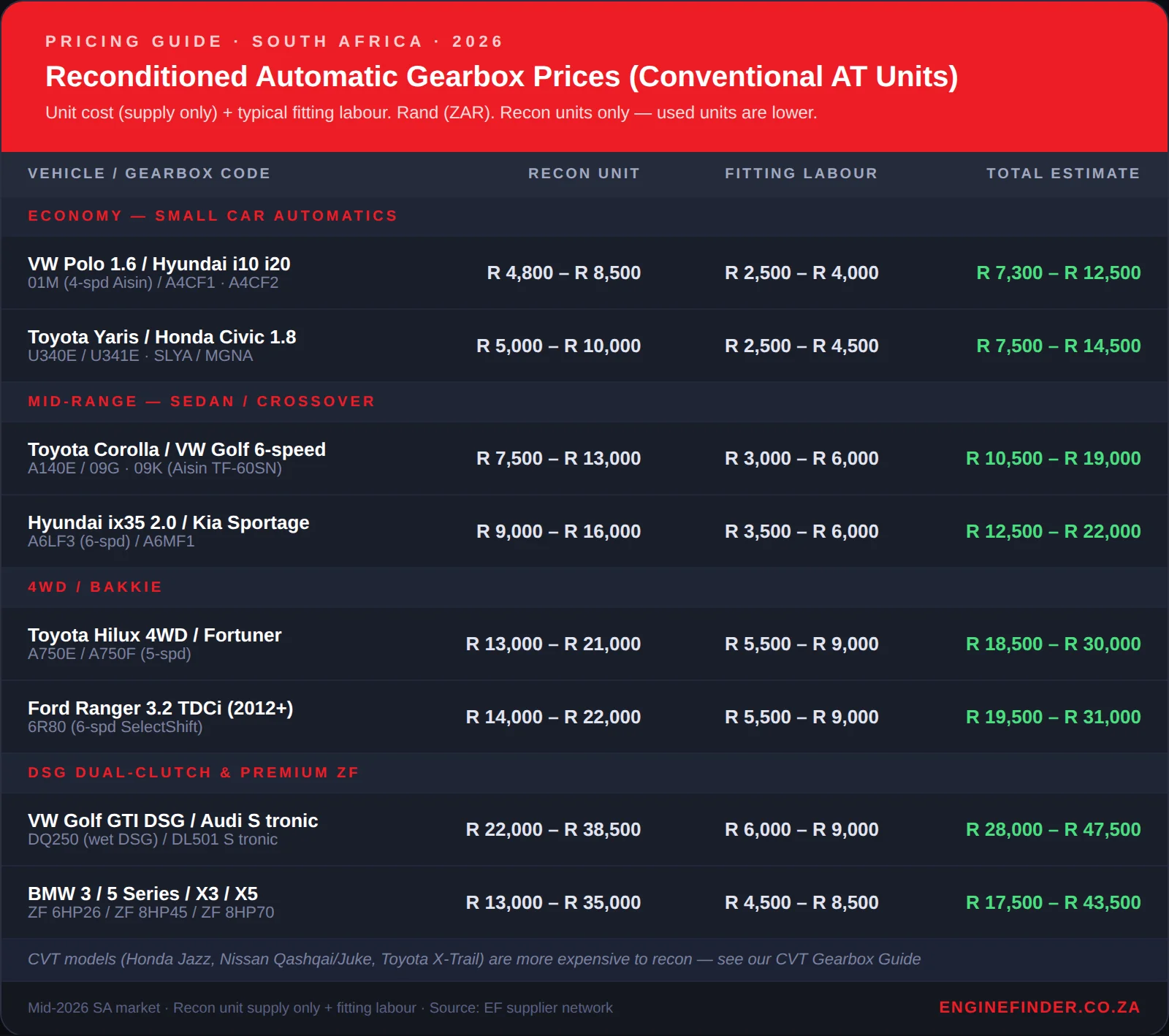This screenshot has height=1036, width=1169.
Task: Click the 'Recon Unit' column header
Action: [x=584, y=173]
